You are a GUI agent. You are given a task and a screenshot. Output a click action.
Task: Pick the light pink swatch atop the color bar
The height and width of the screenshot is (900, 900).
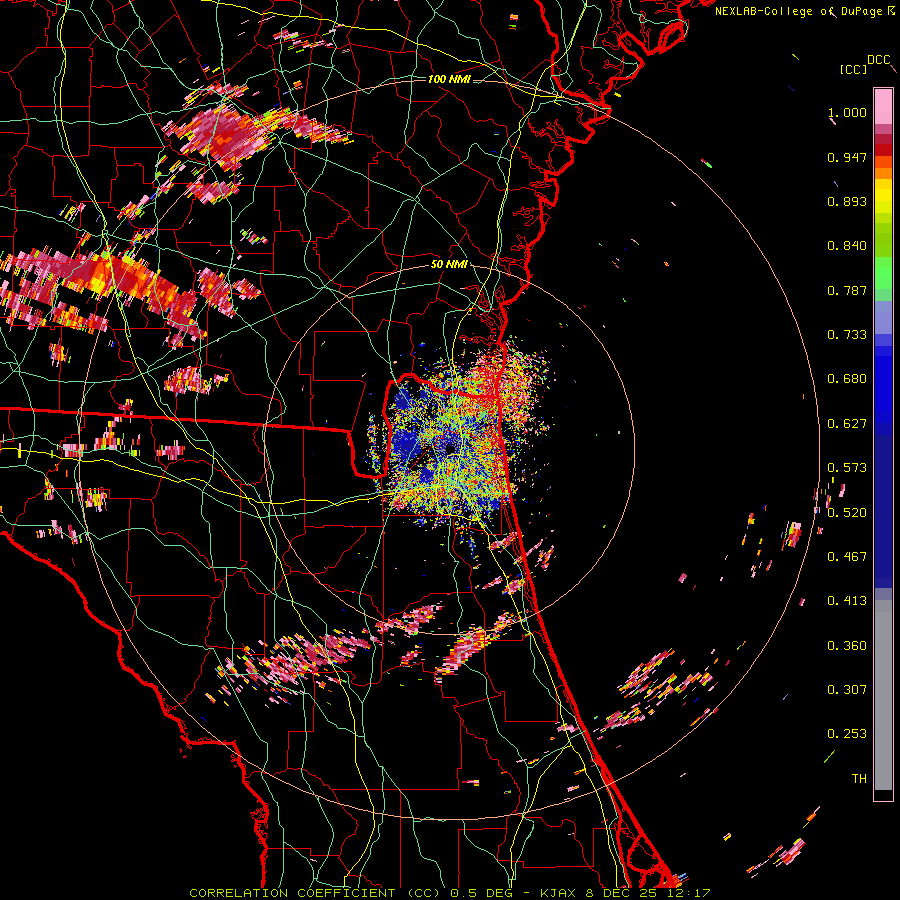[x=883, y=106]
